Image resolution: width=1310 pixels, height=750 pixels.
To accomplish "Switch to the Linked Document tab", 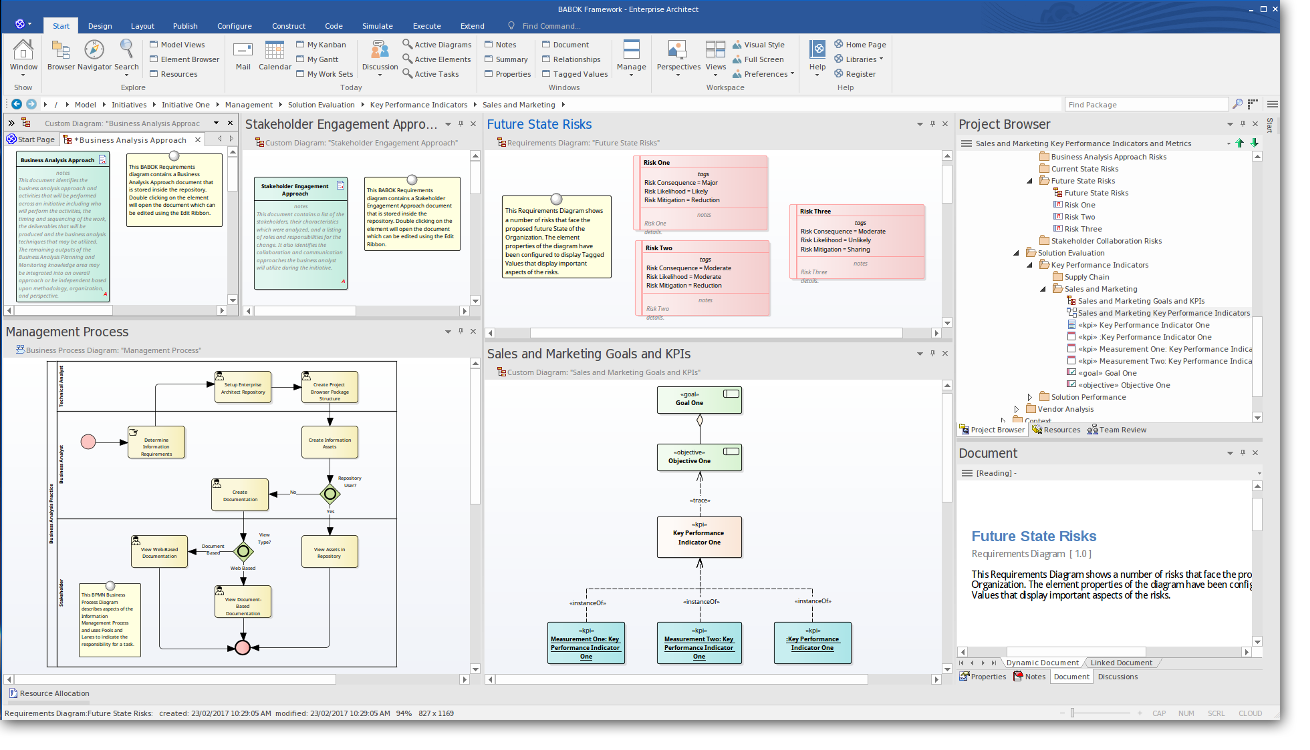I will click(1121, 662).
